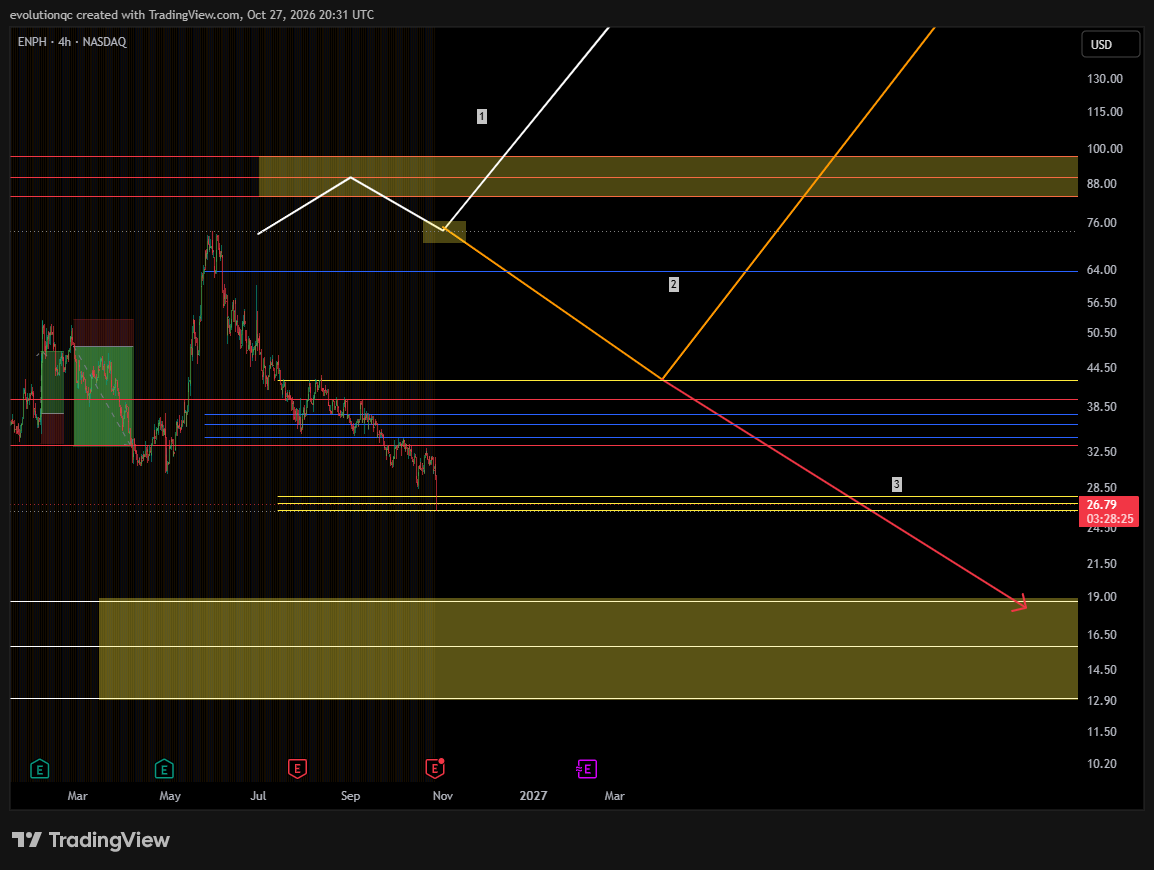Click the 19.00 price axis label
This screenshot has height=870, width=1154.
1102,597
